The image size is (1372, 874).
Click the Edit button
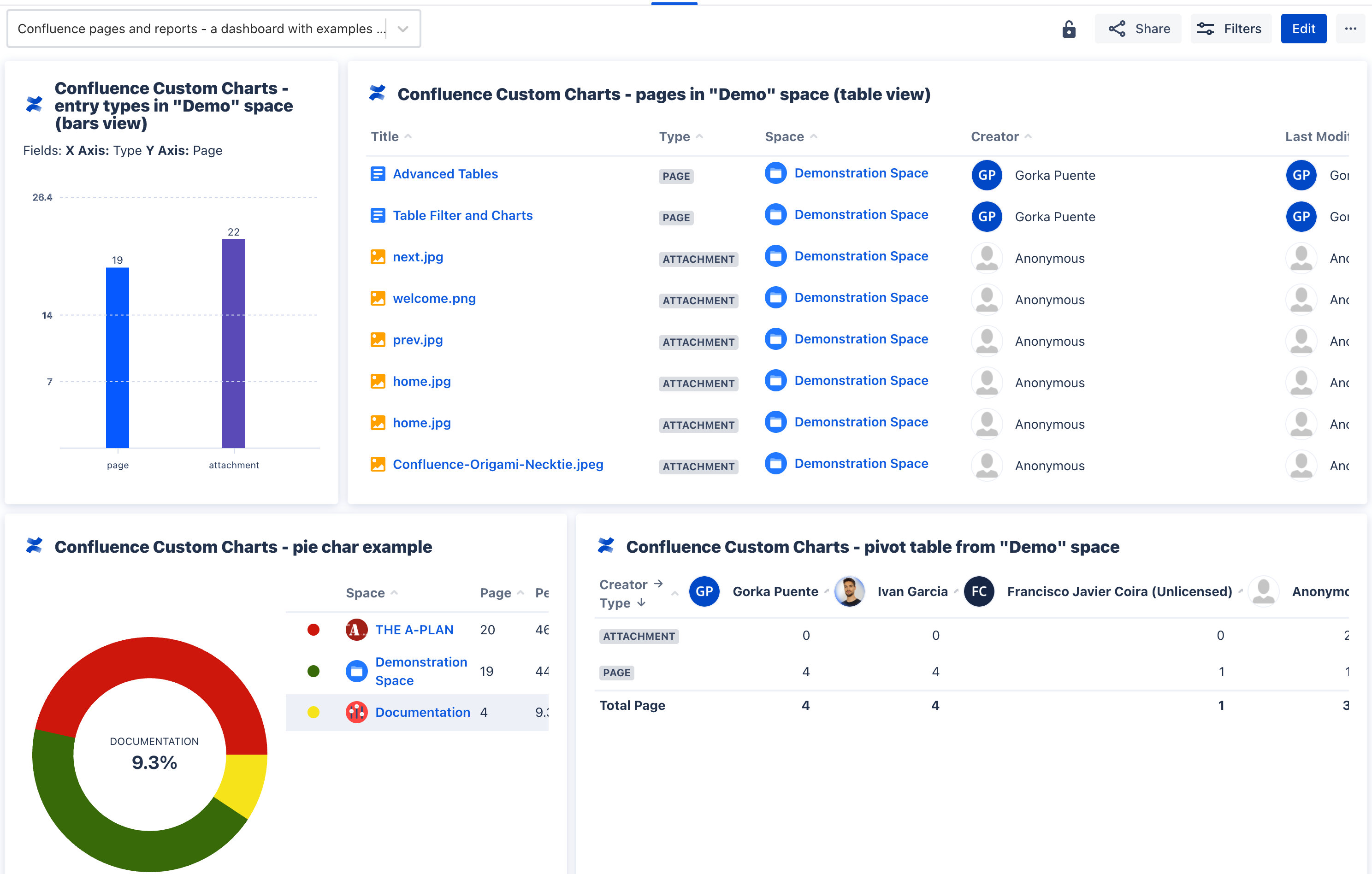(x=1304, y=28)
